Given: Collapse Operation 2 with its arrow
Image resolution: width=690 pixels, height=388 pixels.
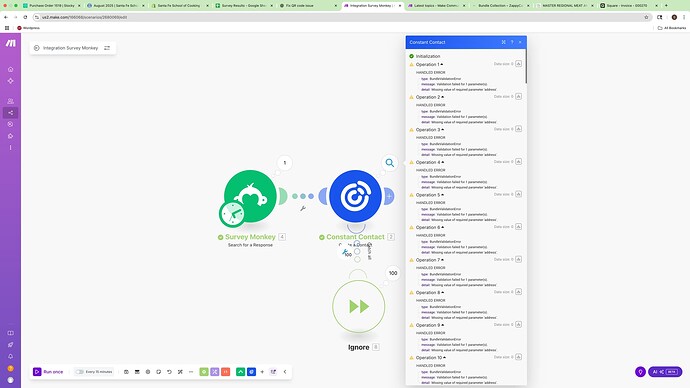Looking at the screenshot, I should click(443, 97).
